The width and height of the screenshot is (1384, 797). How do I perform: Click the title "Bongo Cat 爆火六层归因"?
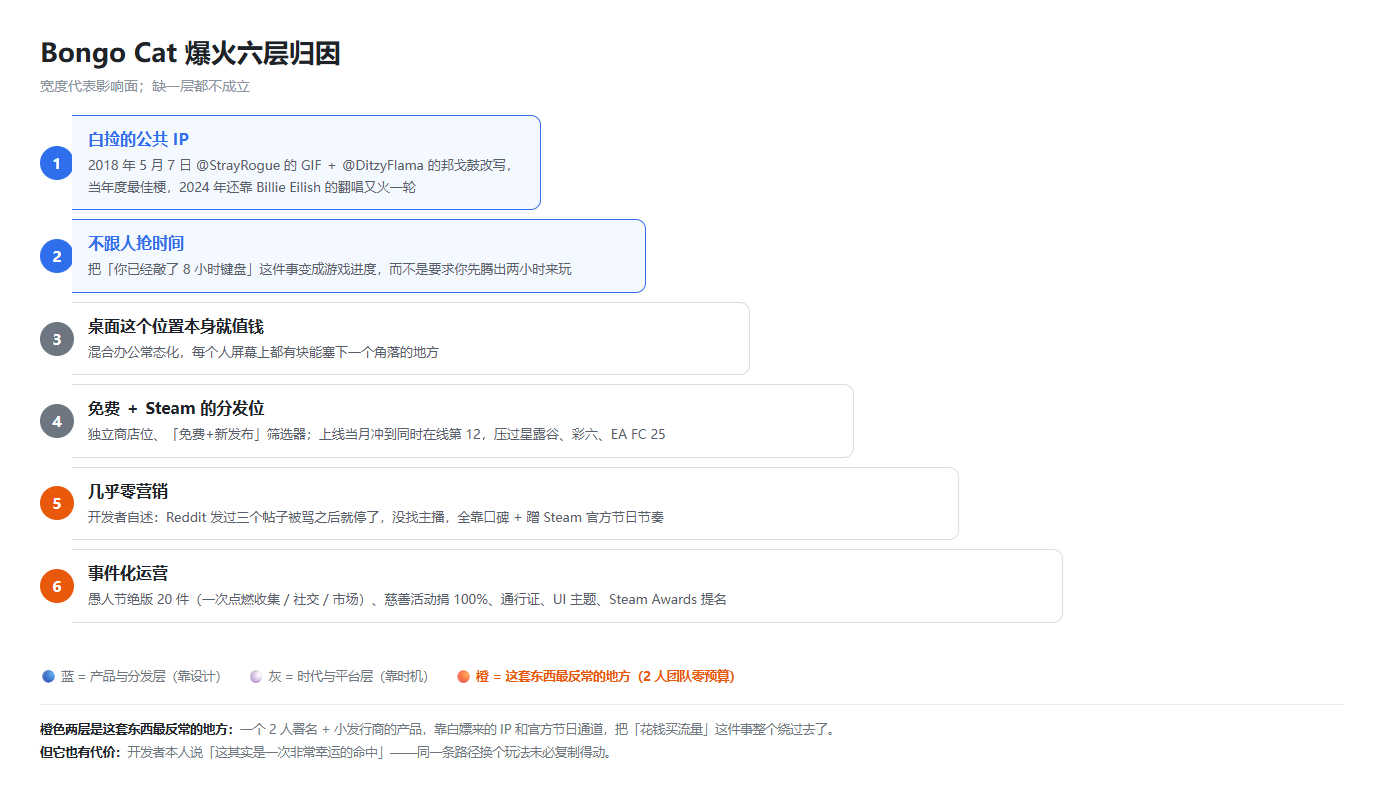(x=190, y=53)
